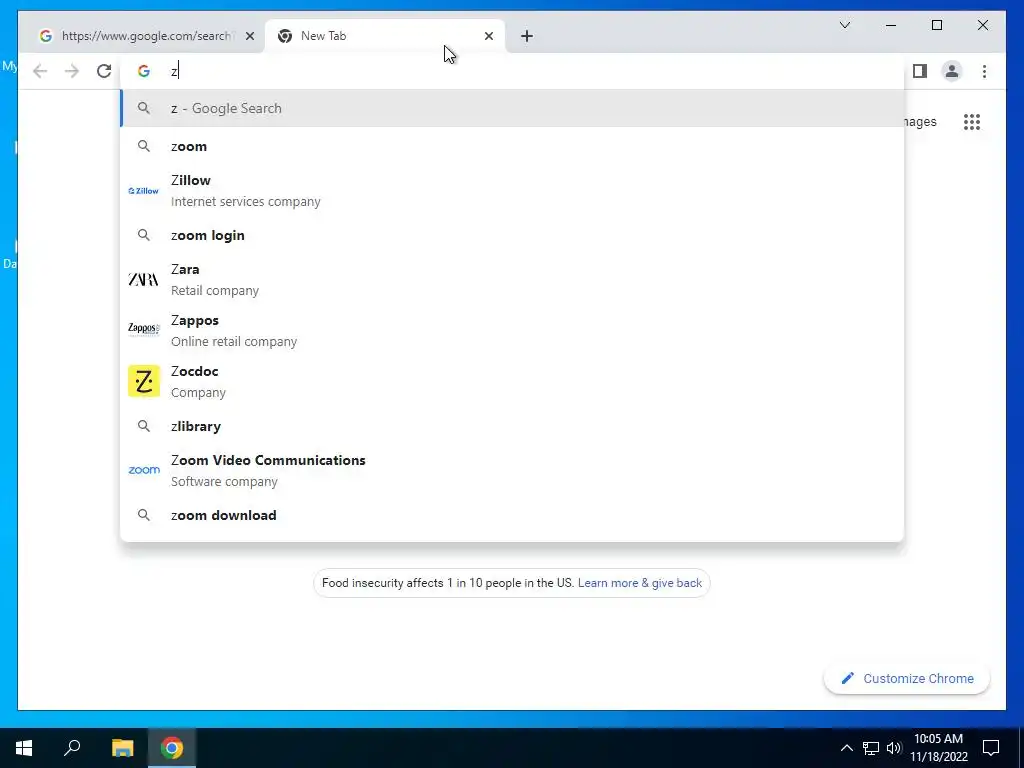Click the Chrome taskbar icon
This screenshot has height=768, width=1024.
pyautogui.click(x=172, y=747)
